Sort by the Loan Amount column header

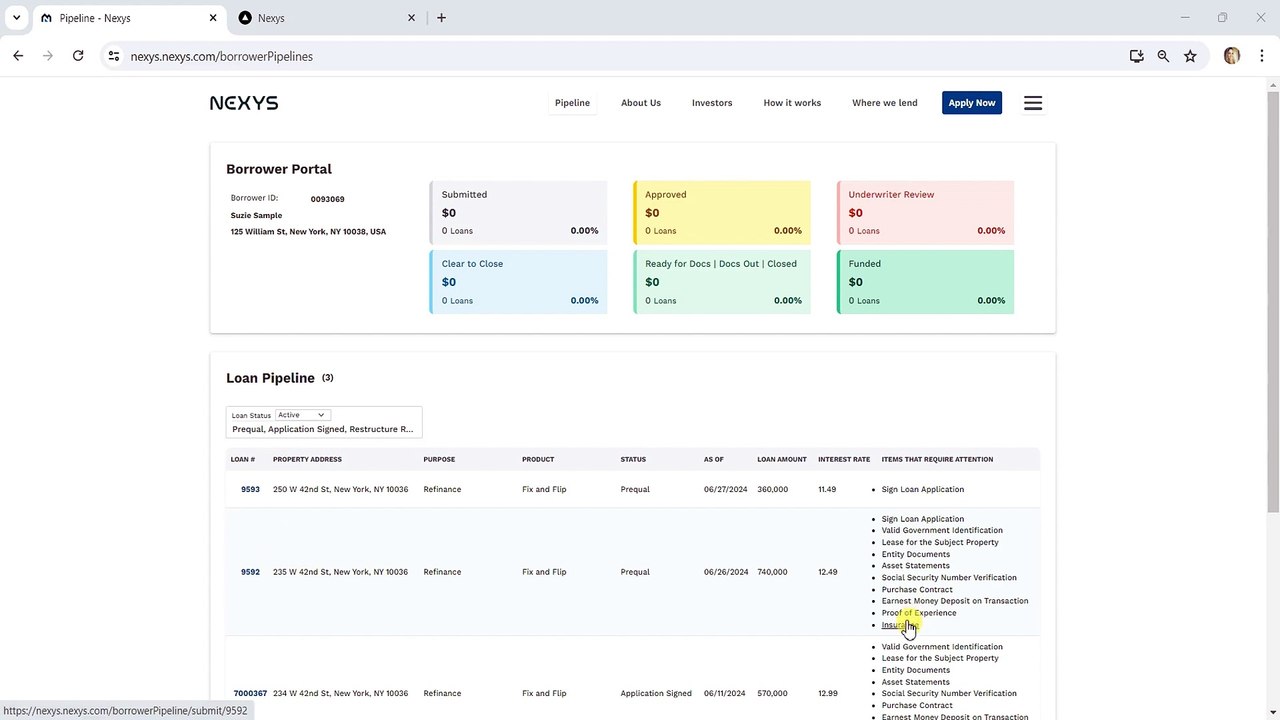(782, 460)
